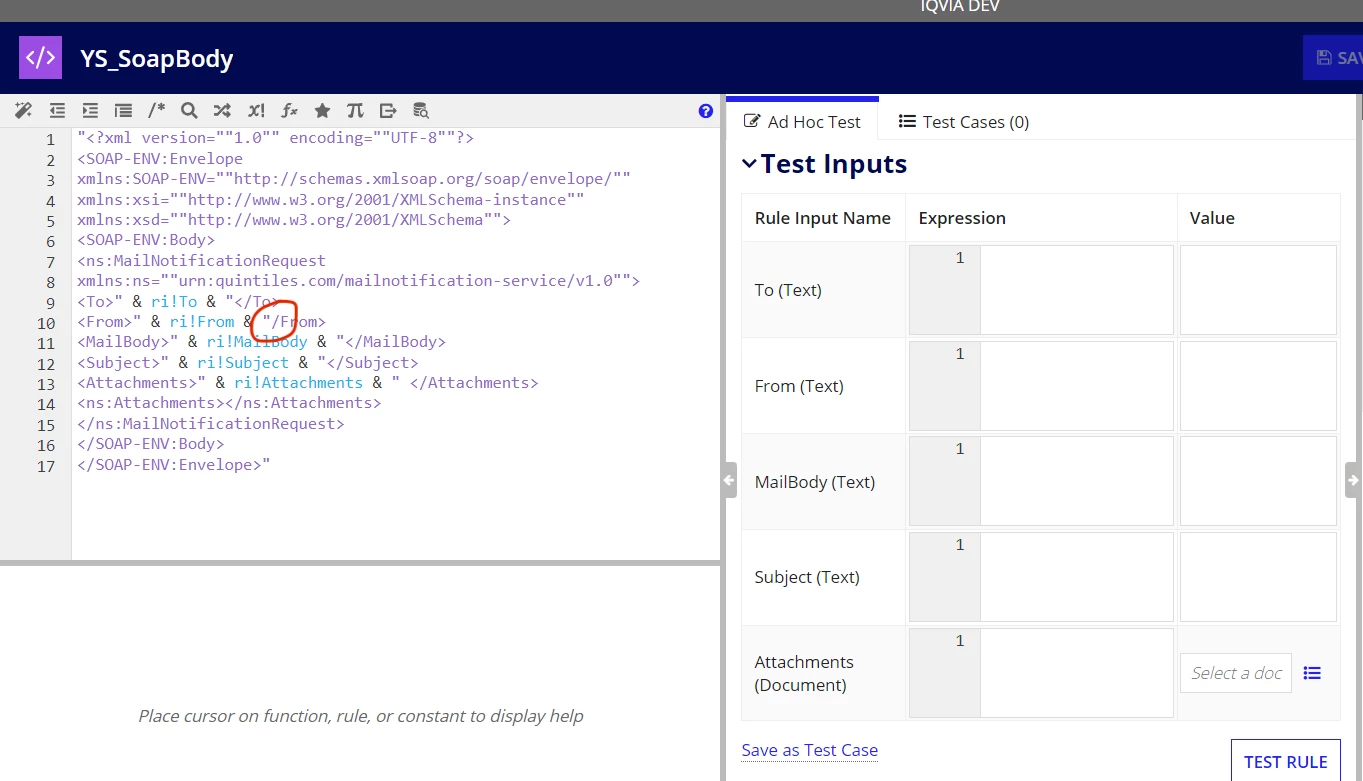Viewport: 1363px width, 781px height.
Task: Click the star icon in toolbar
Action: coord(322,111)
